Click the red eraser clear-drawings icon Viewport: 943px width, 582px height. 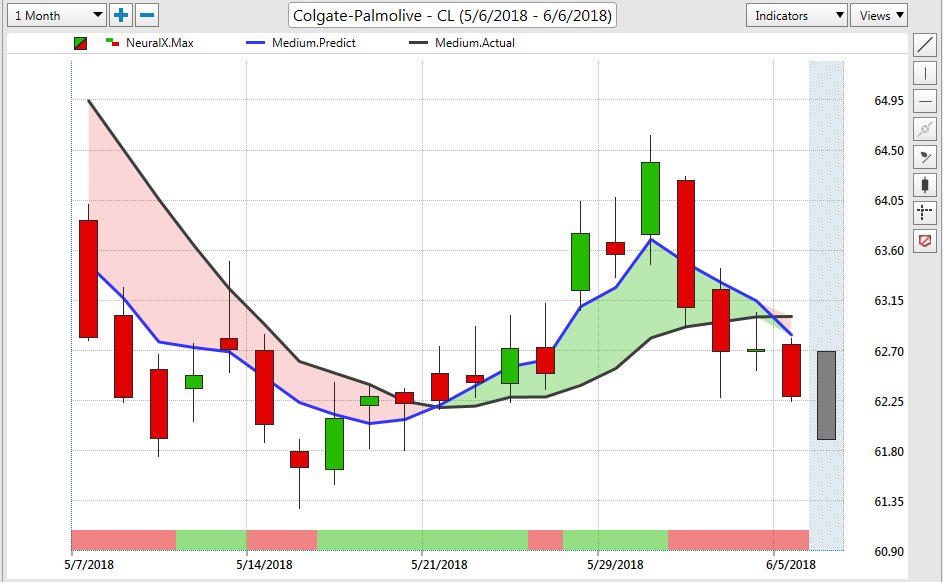(x=924, y=240)
